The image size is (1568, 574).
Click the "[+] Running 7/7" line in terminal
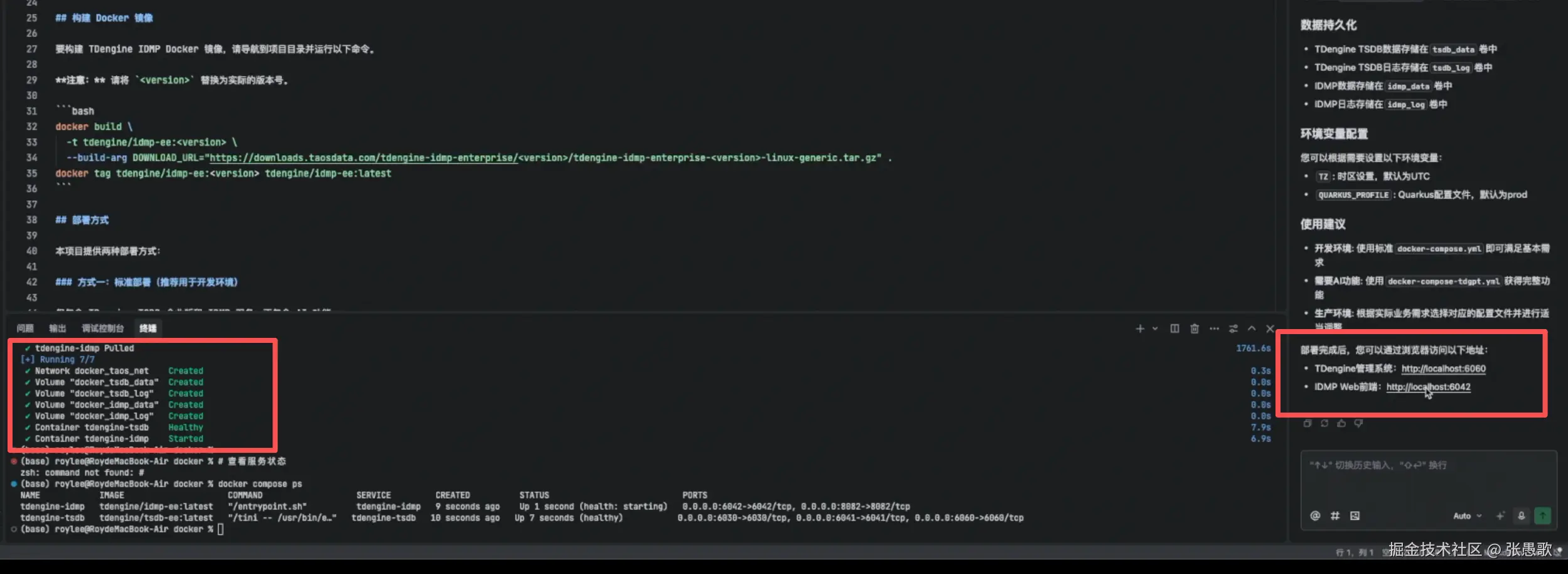(58, 359)
